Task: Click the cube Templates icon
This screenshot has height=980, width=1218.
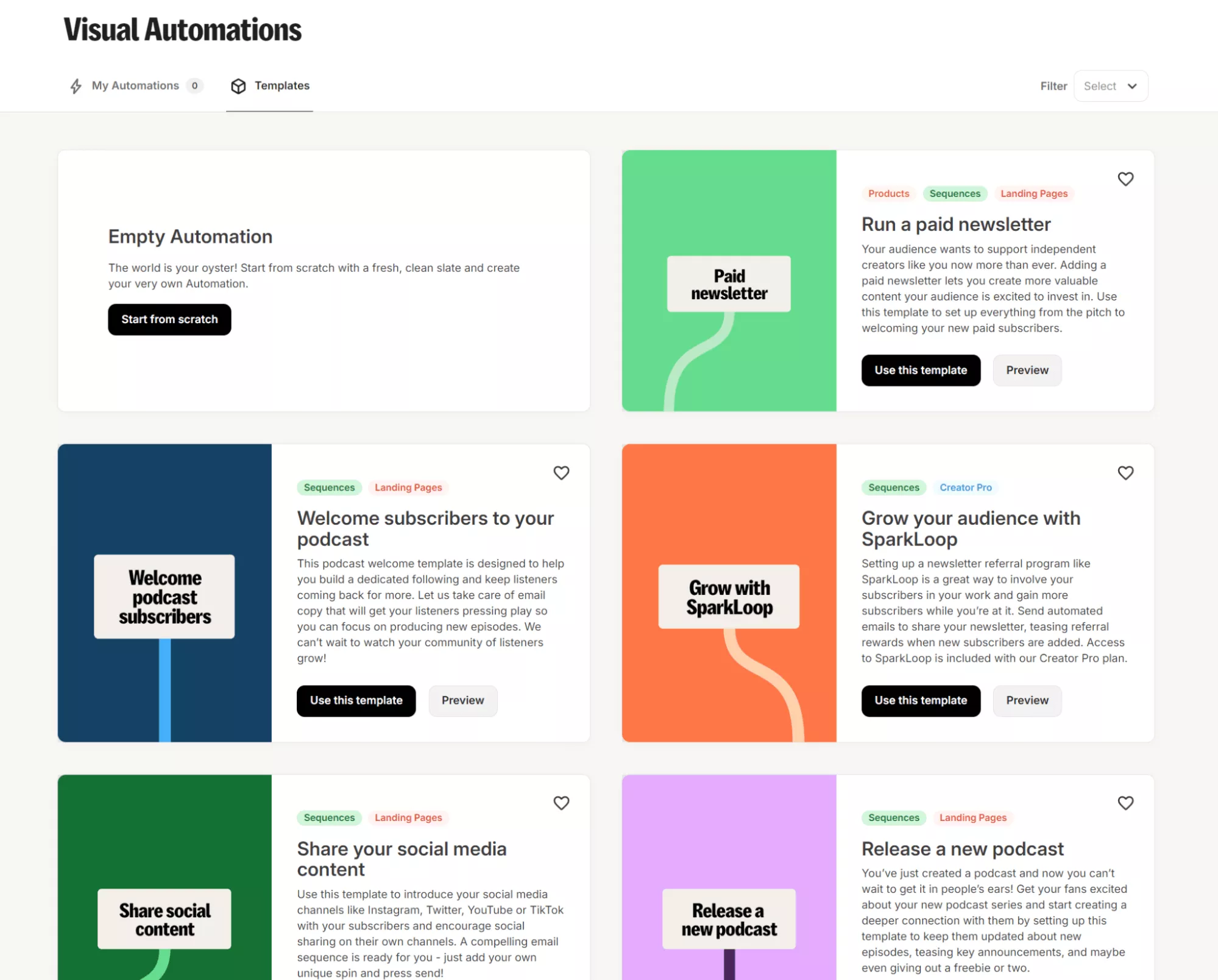Action: pos(238,86)
